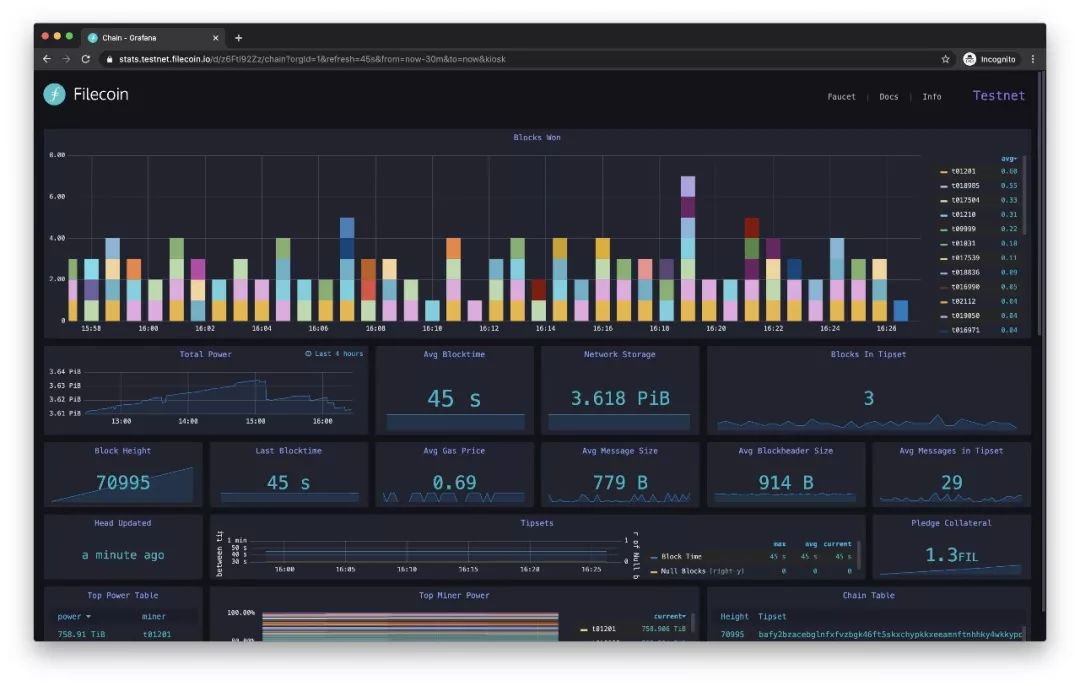Open the Pledge Collateral panel title

pos(951,523)
